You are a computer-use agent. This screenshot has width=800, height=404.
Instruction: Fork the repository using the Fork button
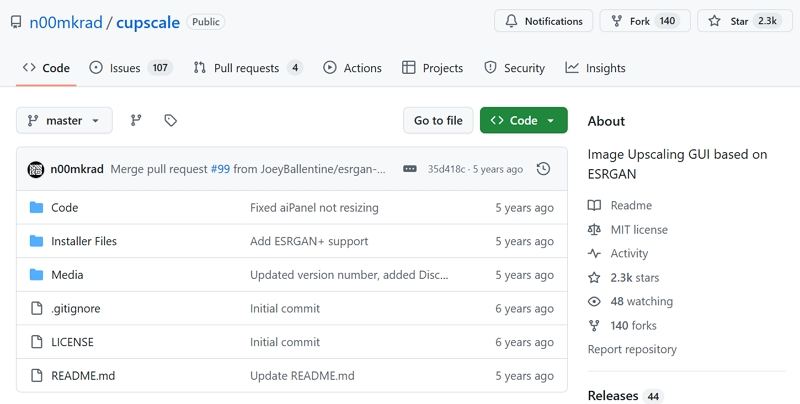coord(645,21)
